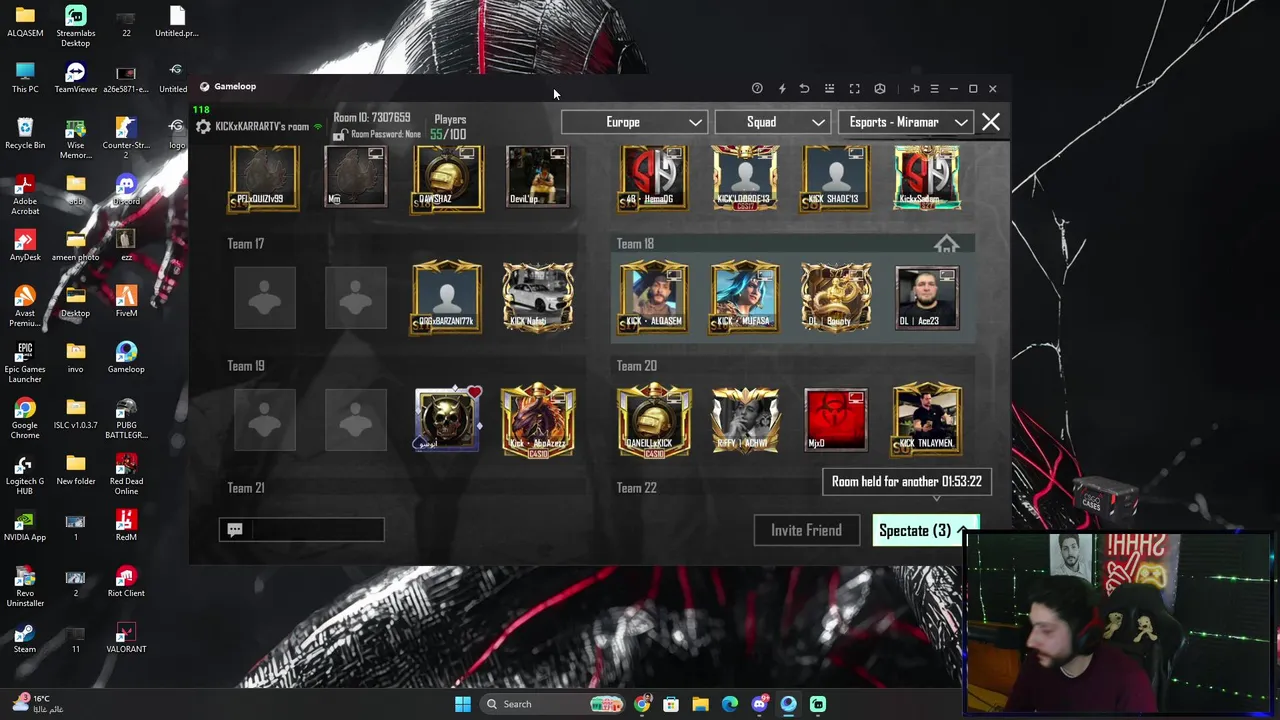Select player DL | Ace23 avatar
This screenshot has width=1280, height=720.
tap(927, 297)
